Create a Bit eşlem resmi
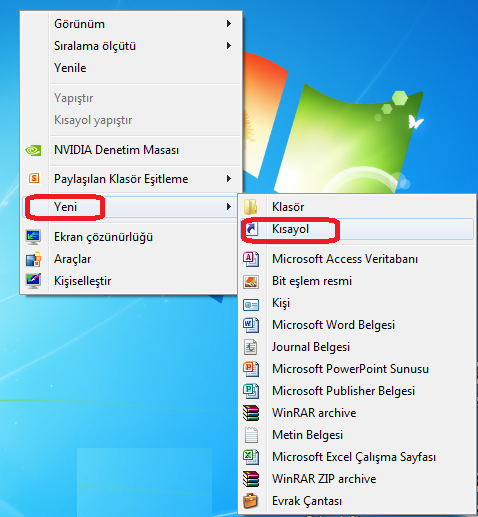This screenshot has width=478, height=517. click(357, 281)
